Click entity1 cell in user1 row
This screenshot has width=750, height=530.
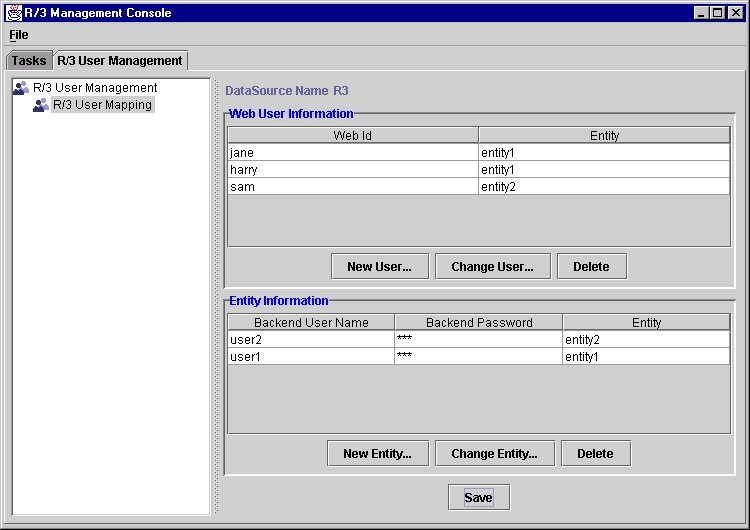(x=647, y=356)
